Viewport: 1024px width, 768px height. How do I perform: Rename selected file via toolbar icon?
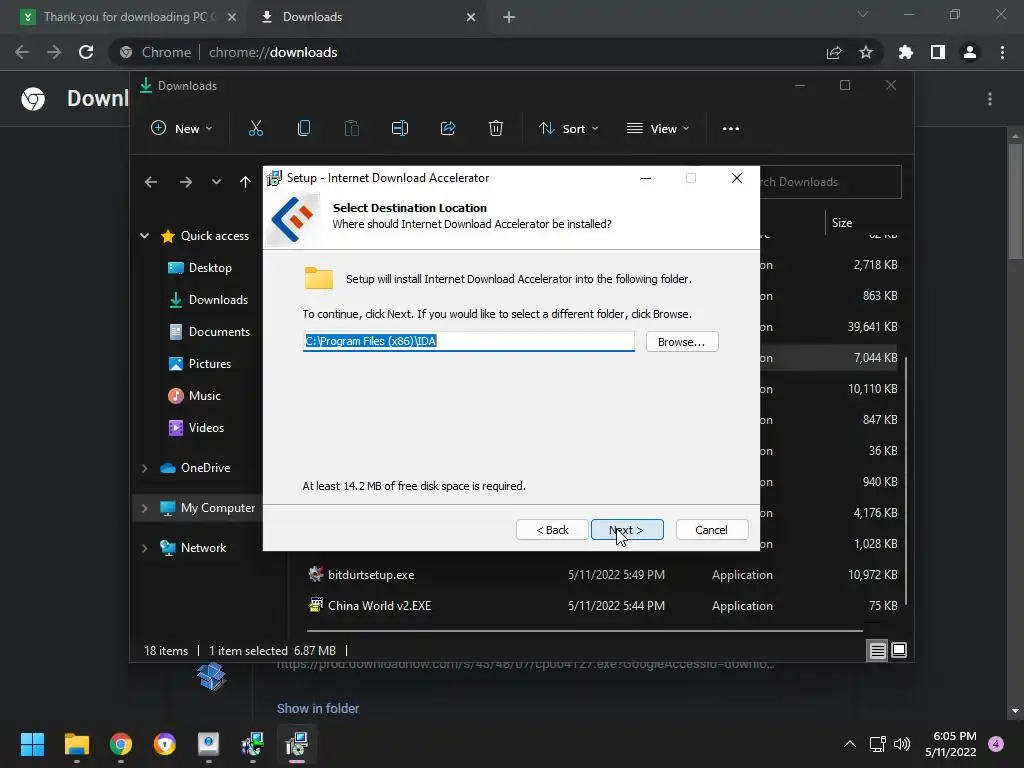(400, 129)
